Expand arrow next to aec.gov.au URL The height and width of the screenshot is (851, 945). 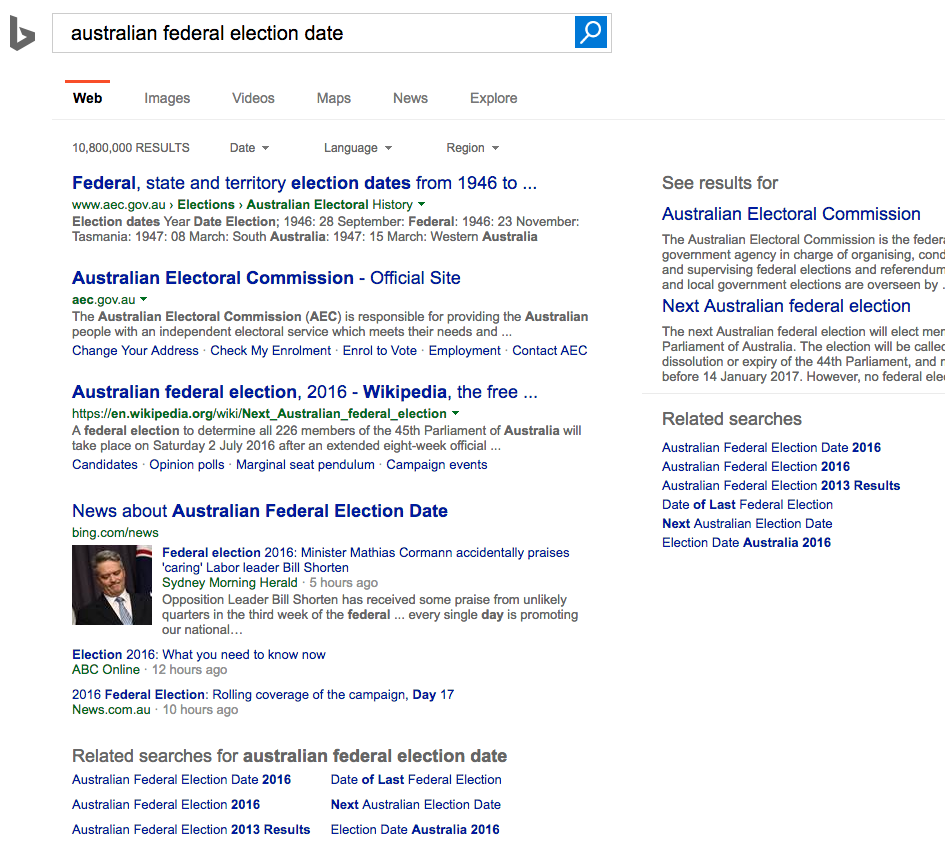click(x=144, y=300)
